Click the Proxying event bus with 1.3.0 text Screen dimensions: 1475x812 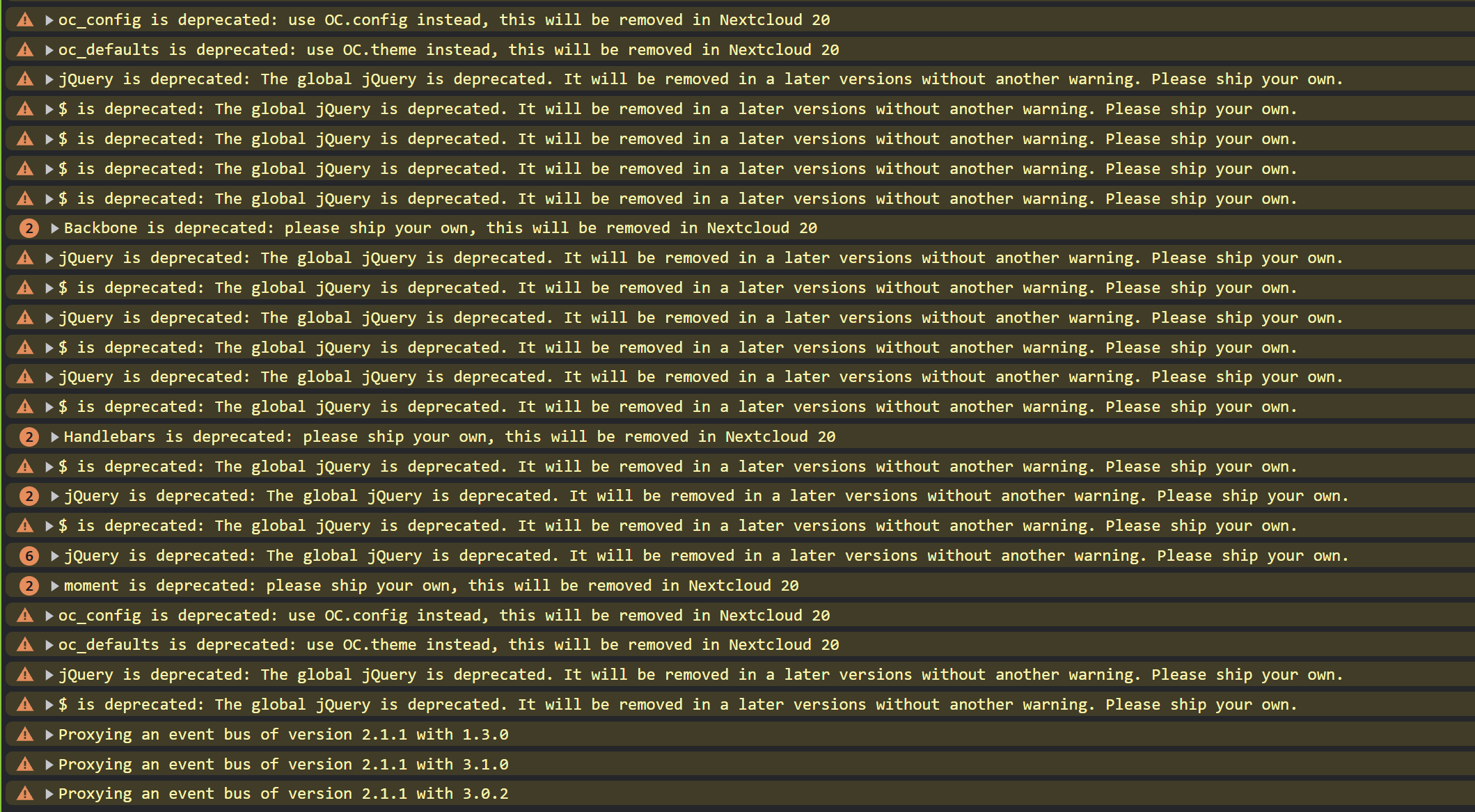pos(283,734)
